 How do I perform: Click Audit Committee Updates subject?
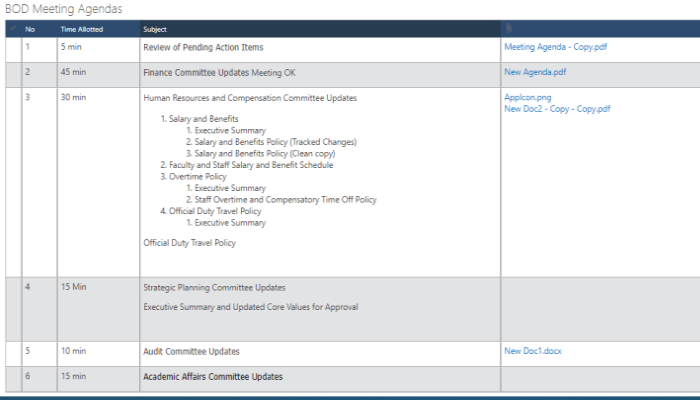pos(191,352)
